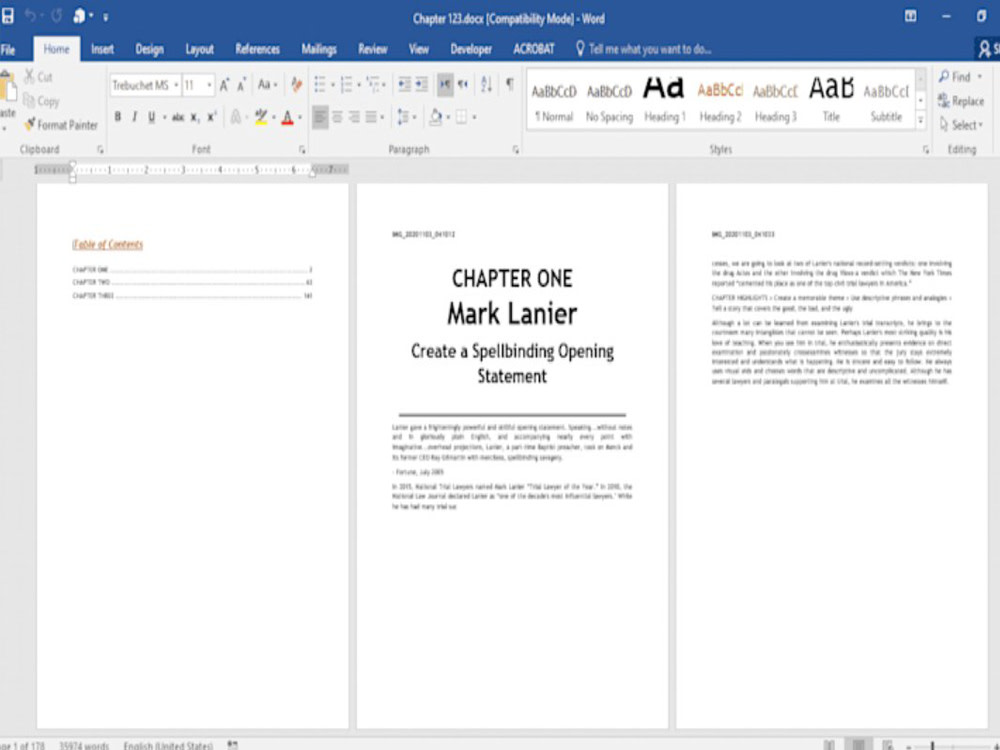Open the highlight color dropdown arrow
Viewport: 1000px width, 750px height.
pos(274,117)
